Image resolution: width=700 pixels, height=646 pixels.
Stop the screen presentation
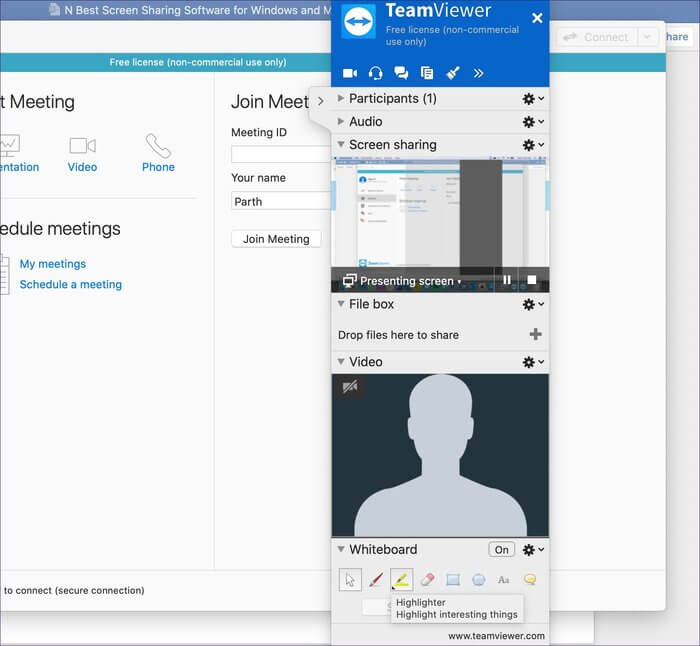click(531, 280)
